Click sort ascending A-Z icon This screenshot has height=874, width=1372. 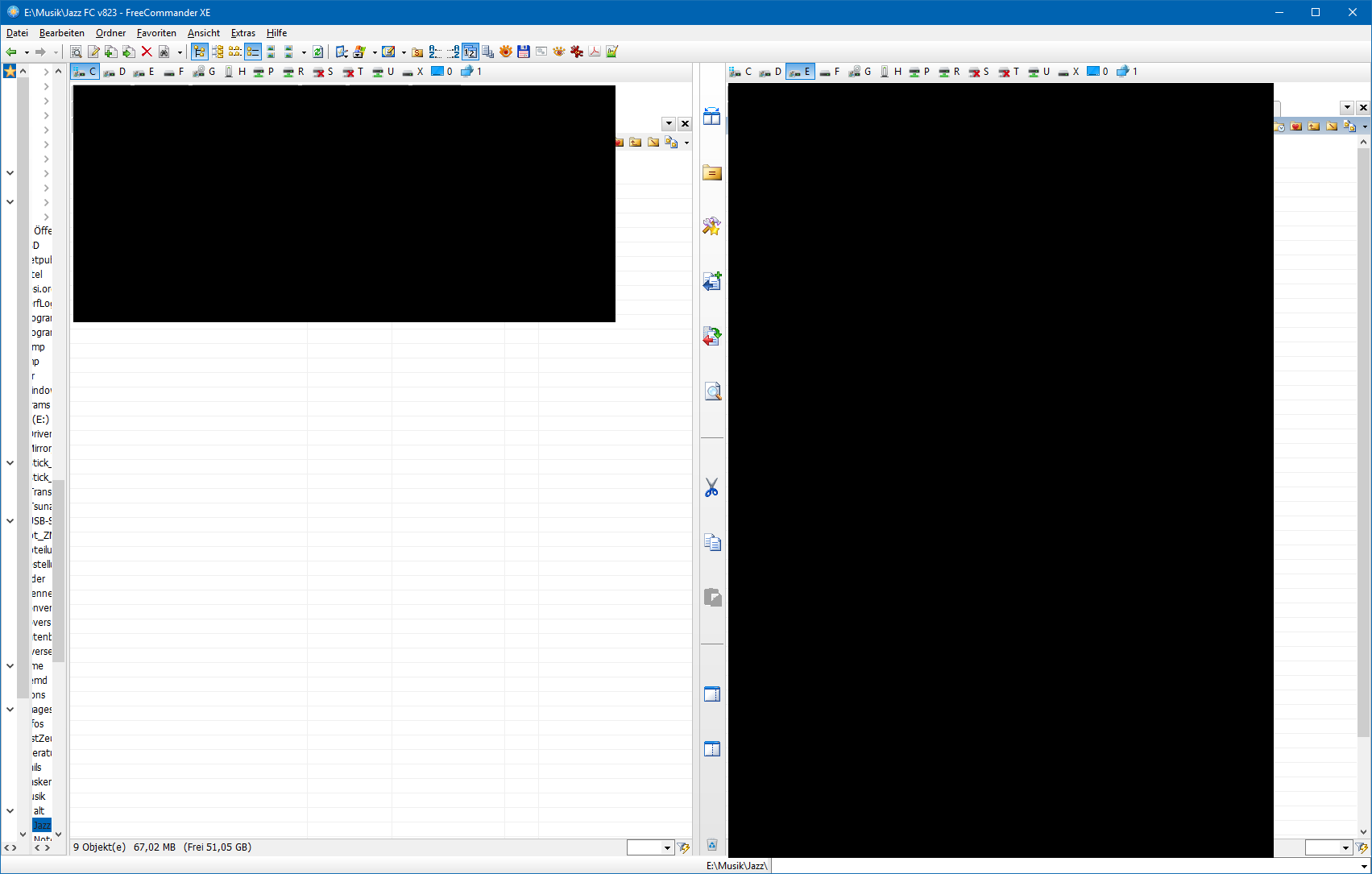point(435,52)
